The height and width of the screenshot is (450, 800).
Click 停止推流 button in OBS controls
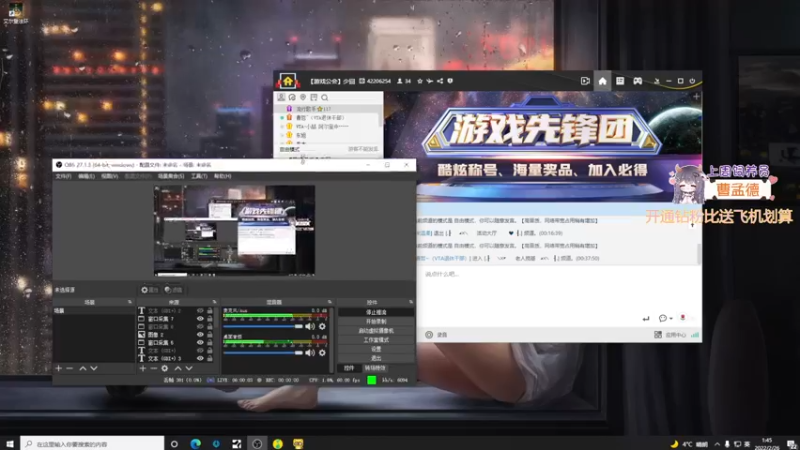376,312
